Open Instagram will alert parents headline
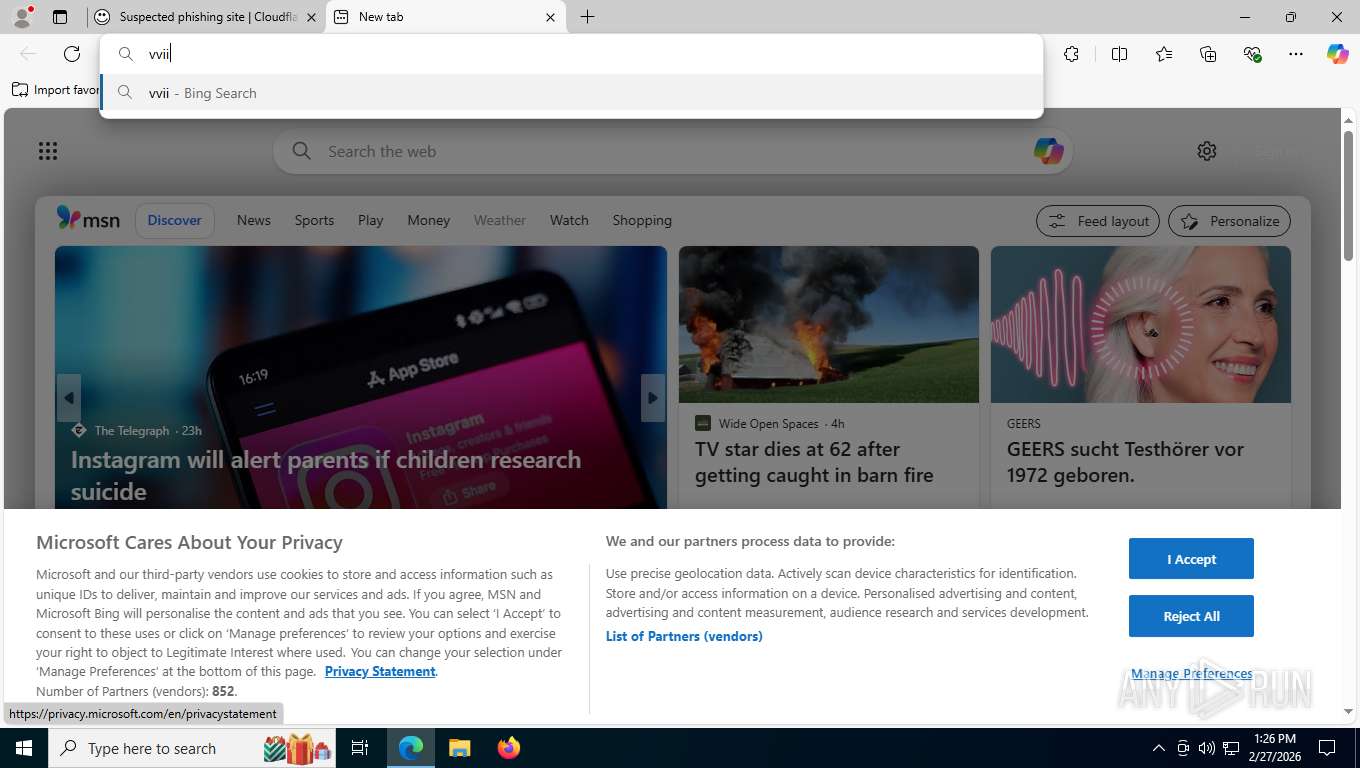This screenshot has width=1360, height=768. pyautogui.click(x=326, y=475)
